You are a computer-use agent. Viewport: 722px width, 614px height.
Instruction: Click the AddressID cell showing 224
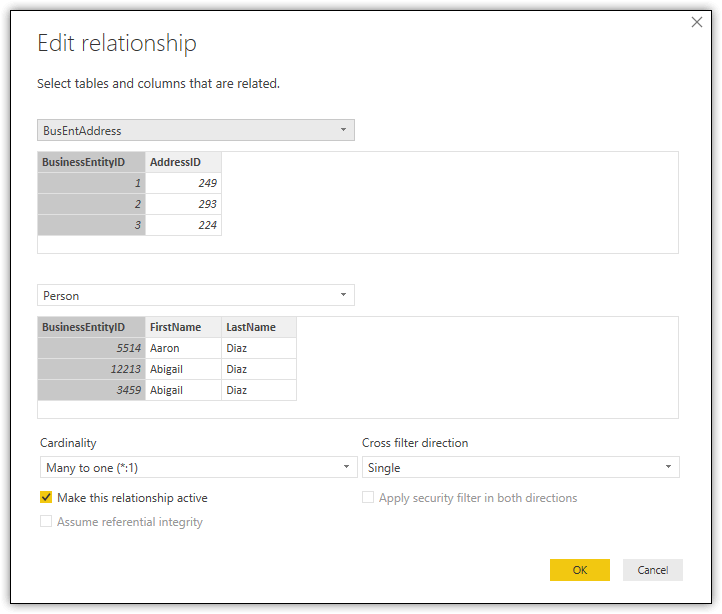[183, 225]
